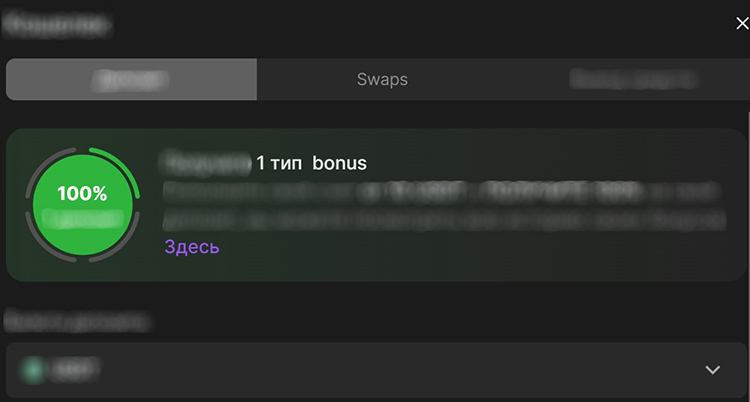Close the wallet dialog with the X

coord(741,24)
